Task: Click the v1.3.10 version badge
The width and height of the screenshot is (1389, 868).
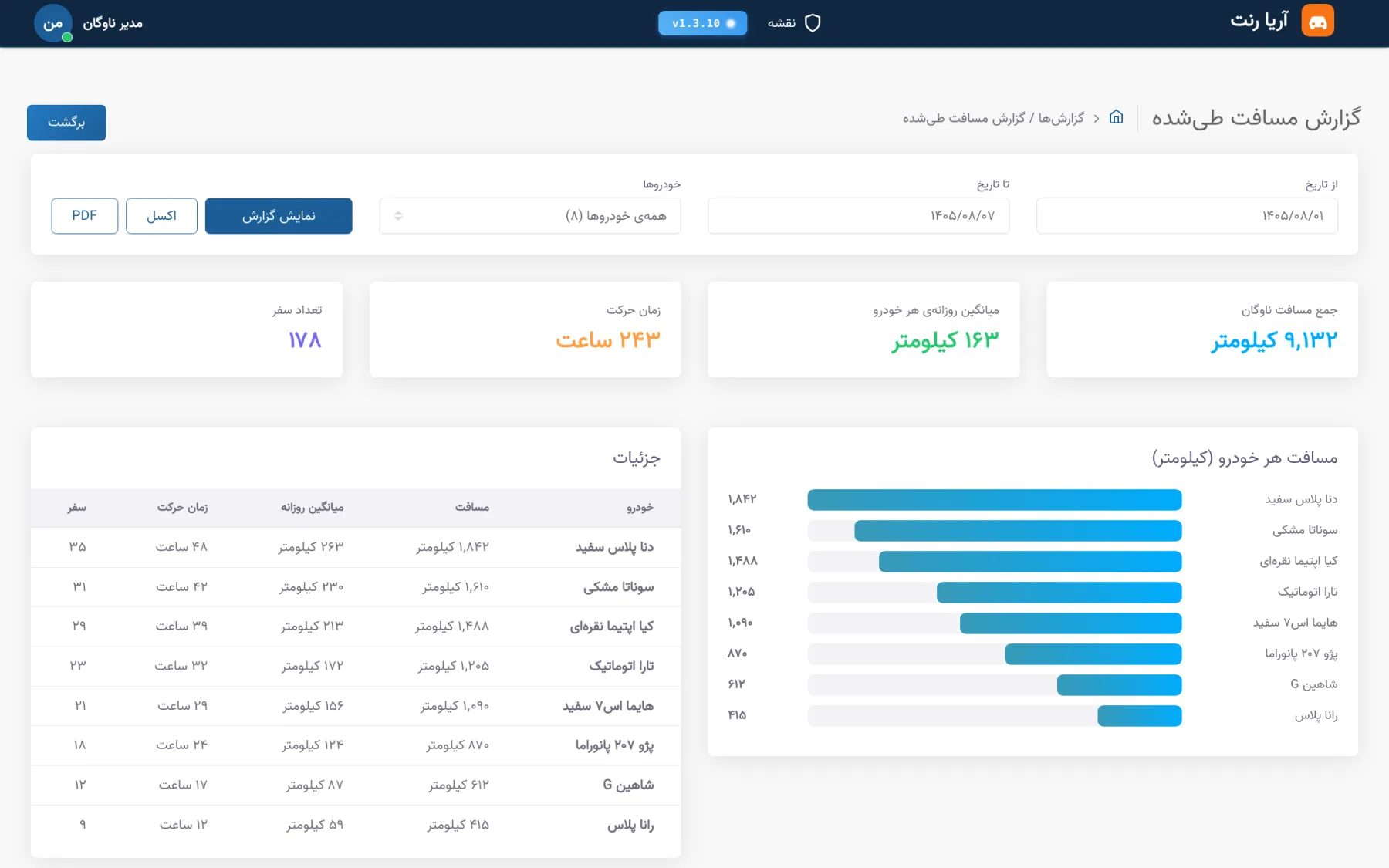Action: coord(702,23)
